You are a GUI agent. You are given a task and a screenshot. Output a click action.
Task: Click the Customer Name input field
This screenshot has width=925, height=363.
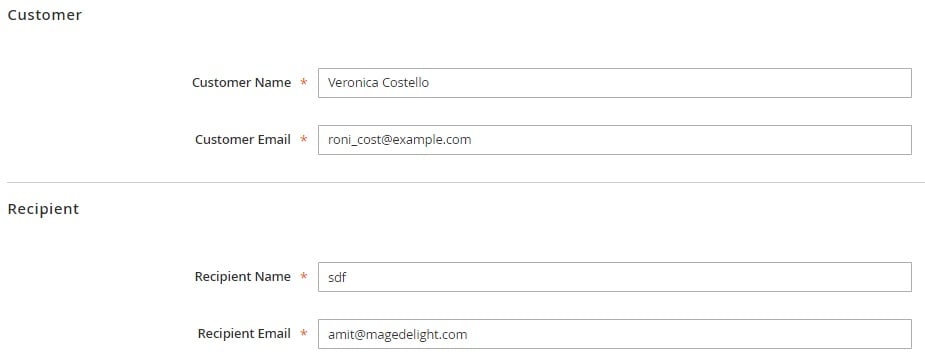coord(615,83)
